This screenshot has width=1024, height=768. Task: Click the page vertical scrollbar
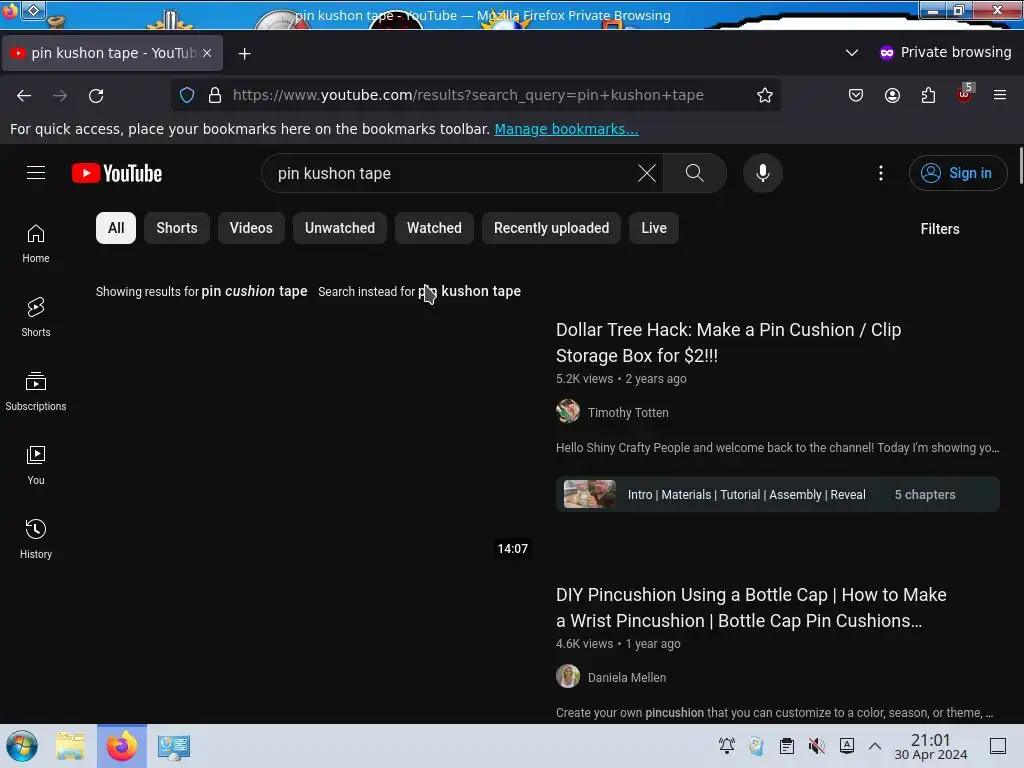(1019, 167)
